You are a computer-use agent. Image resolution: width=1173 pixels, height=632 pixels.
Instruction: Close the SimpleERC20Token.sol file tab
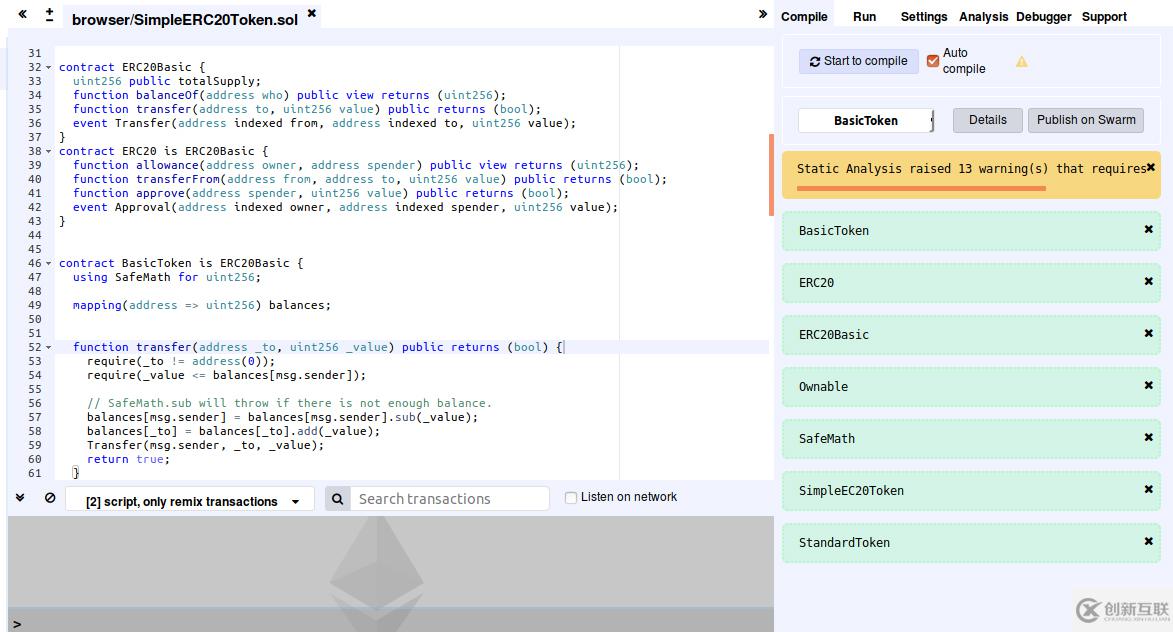[311, 14]
